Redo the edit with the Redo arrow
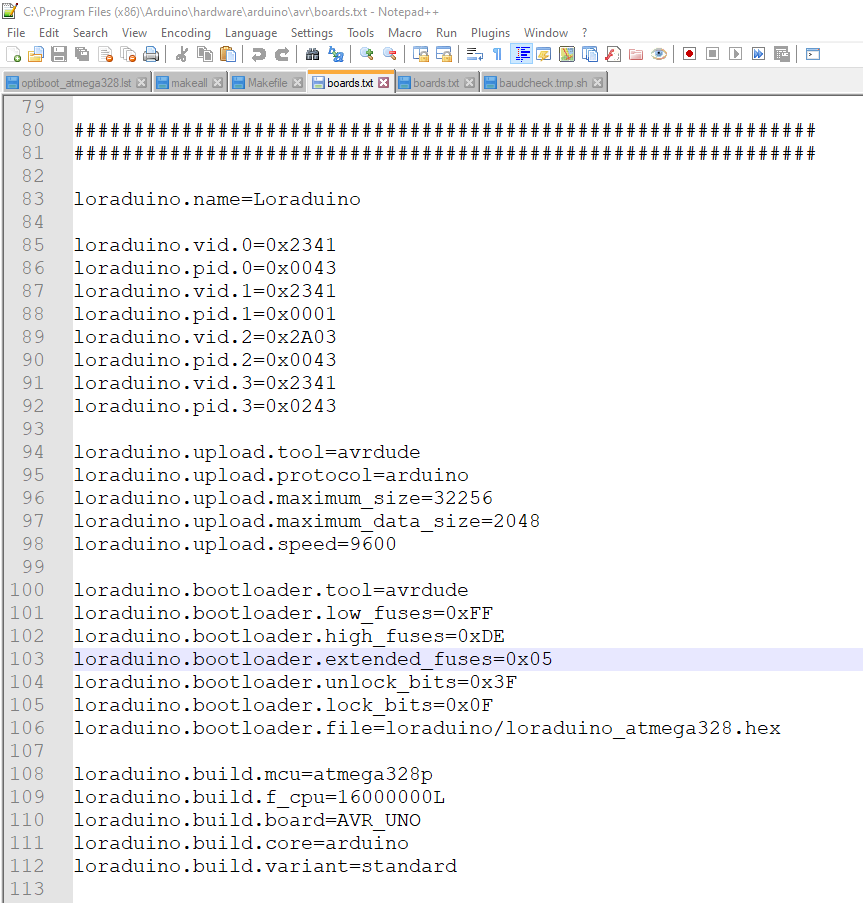The image size is (863, 903). click(x=282, y=55)
